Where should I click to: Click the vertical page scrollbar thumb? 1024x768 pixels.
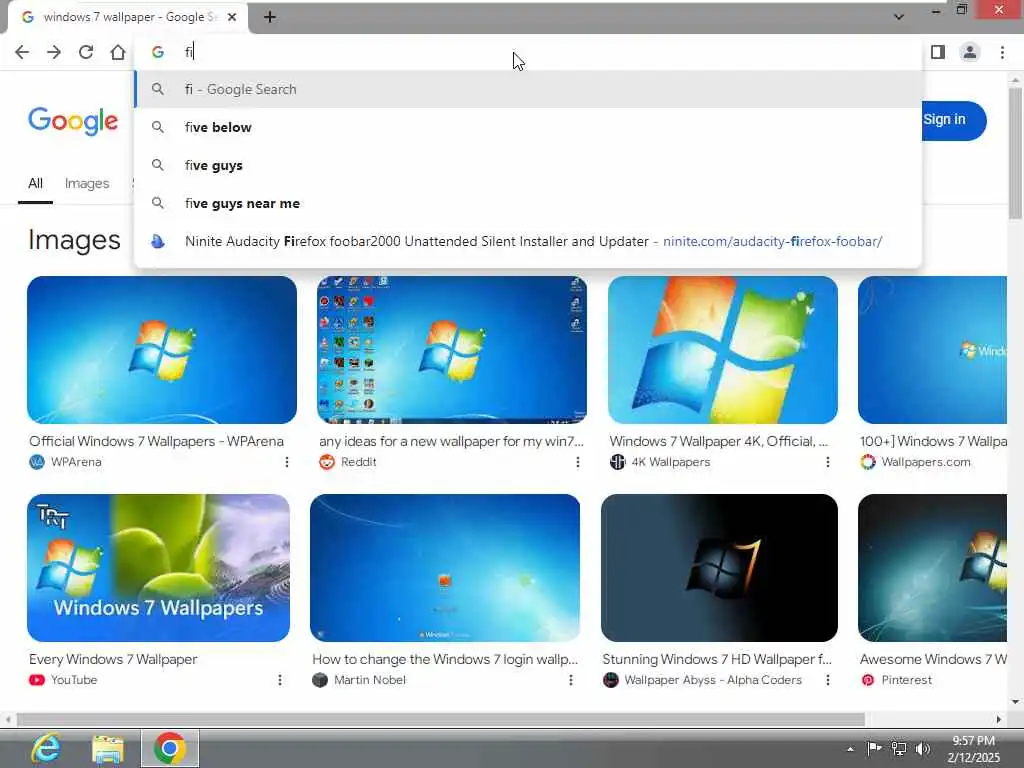coord(1015,153)
